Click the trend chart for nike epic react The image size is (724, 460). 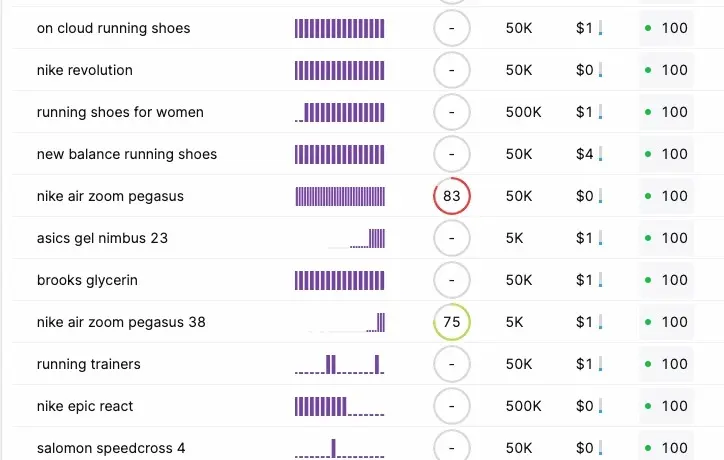pos(339,406)
